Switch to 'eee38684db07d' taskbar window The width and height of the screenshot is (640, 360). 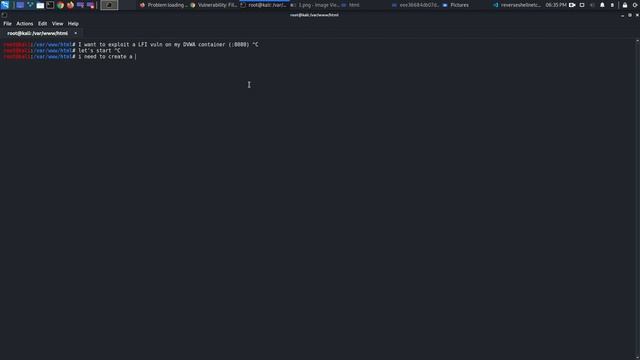click(x=415, y=5)
